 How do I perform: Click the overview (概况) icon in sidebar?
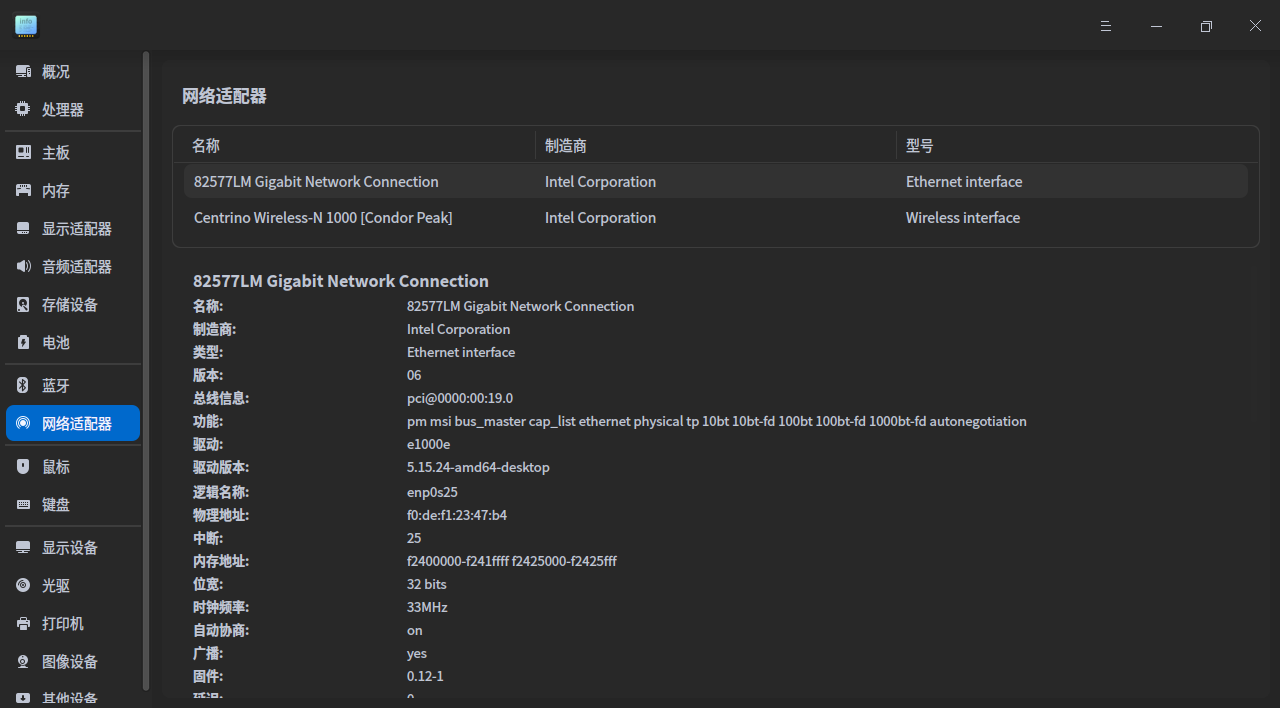23,72
